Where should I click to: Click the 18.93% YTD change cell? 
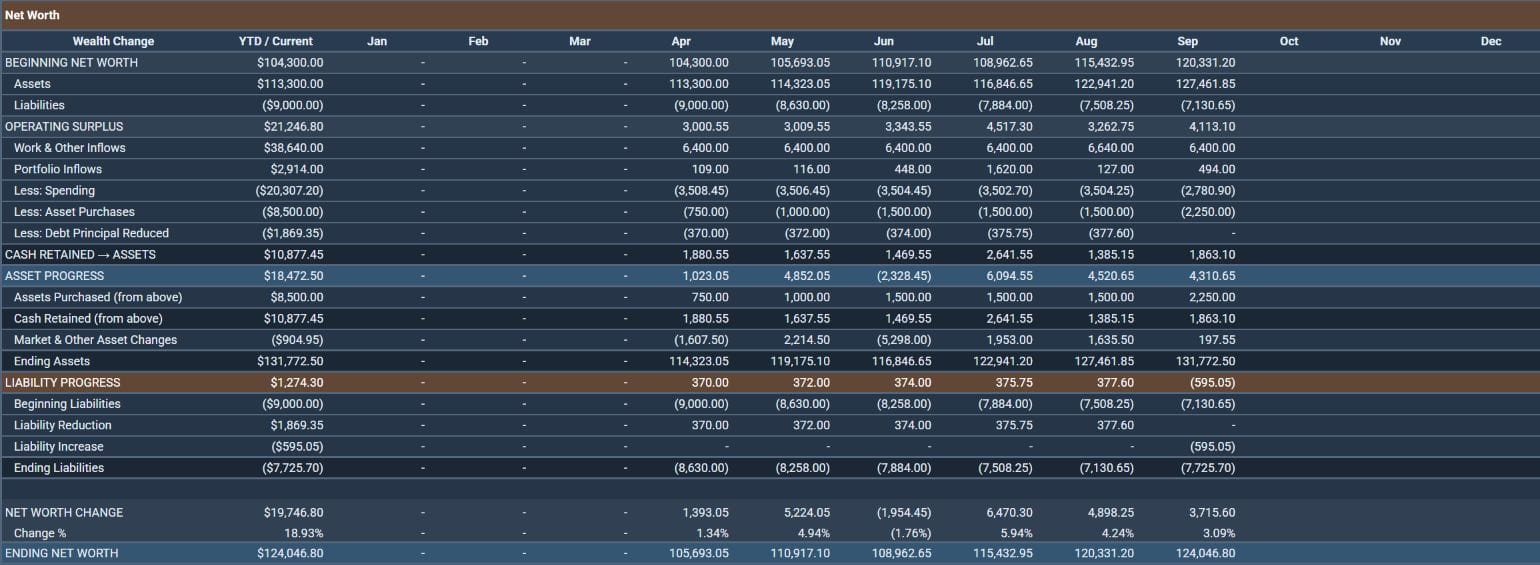[x=304, y=533]
